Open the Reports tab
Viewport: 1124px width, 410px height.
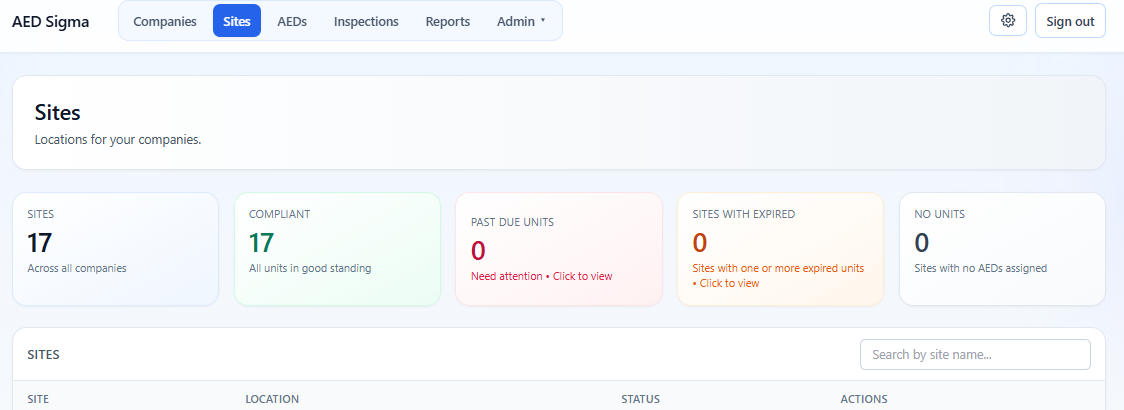448,21
